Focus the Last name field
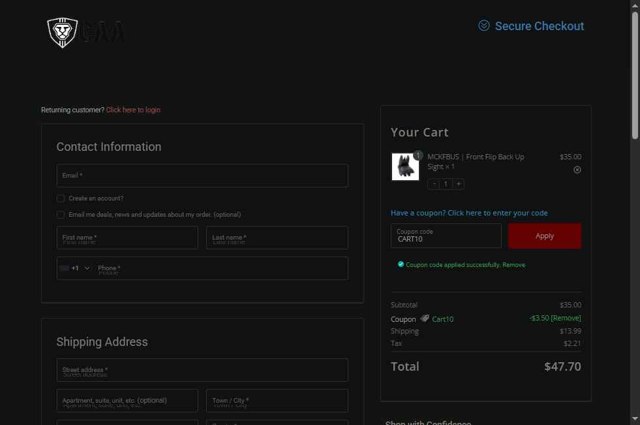Viewport: 640px width, 425px height. 277,238
